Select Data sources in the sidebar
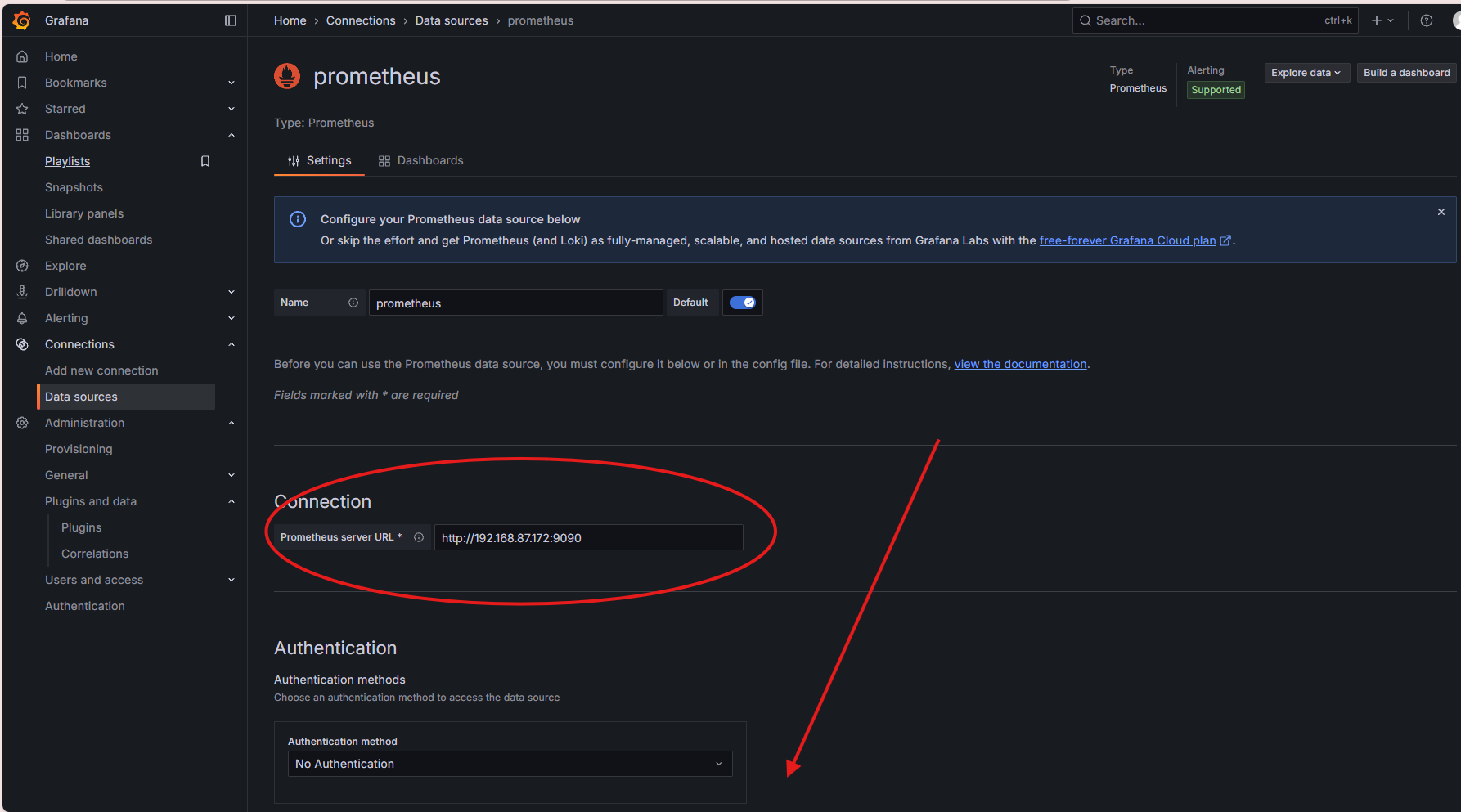1461x812 pixels. [127, 397]
